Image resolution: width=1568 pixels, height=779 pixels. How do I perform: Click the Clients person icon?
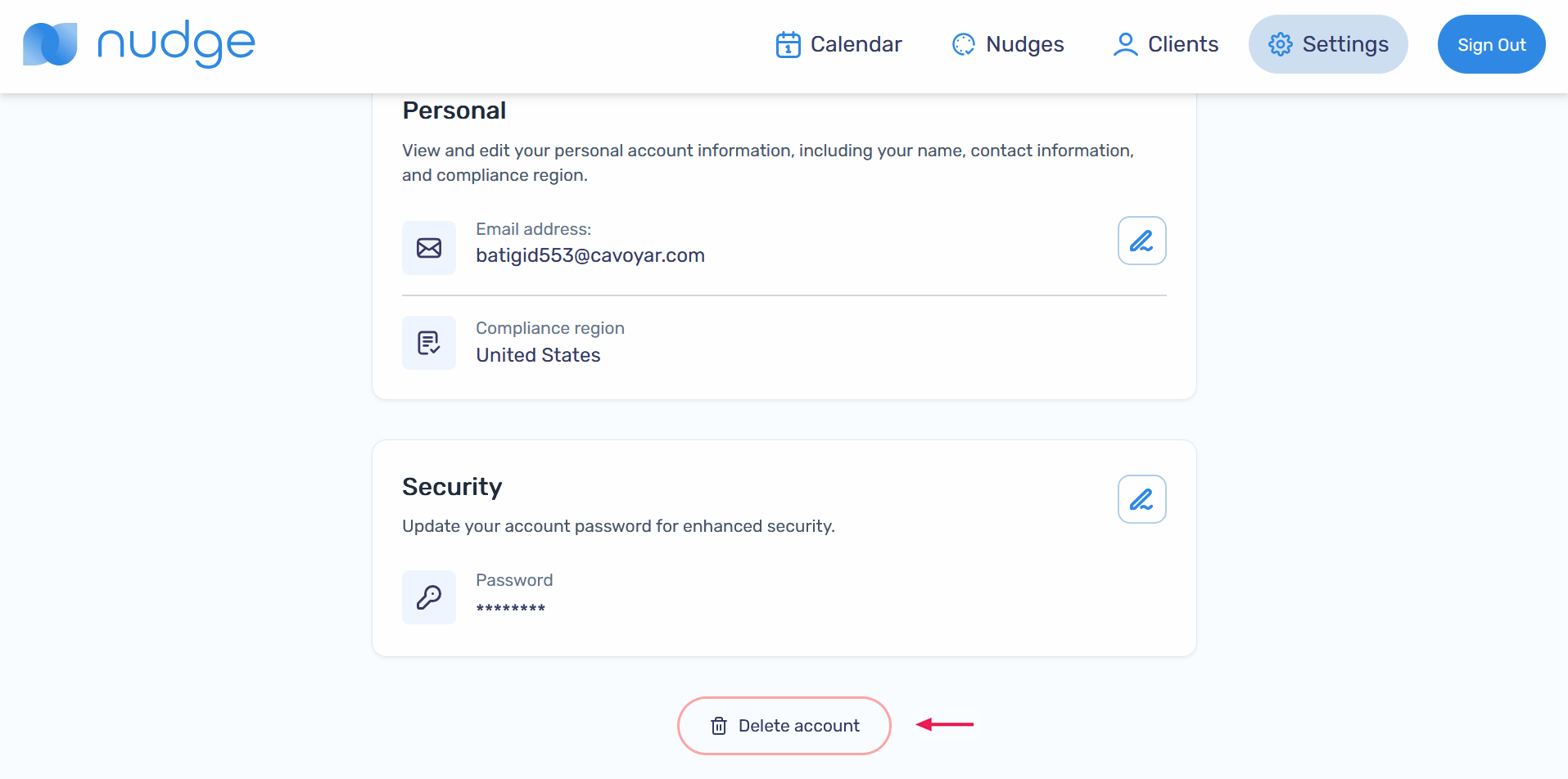point(1126,44)
